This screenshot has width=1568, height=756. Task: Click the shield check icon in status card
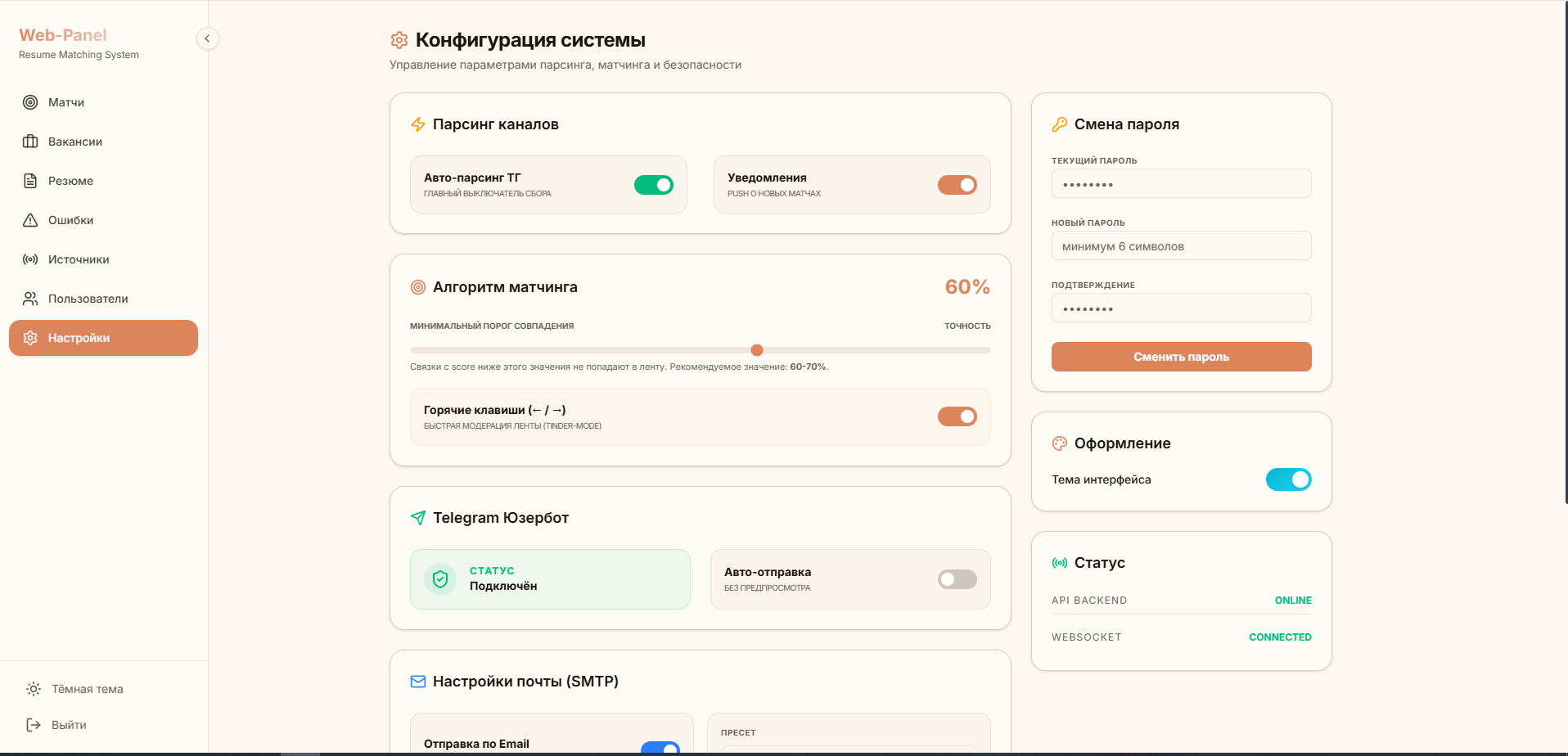coord(440,579)
